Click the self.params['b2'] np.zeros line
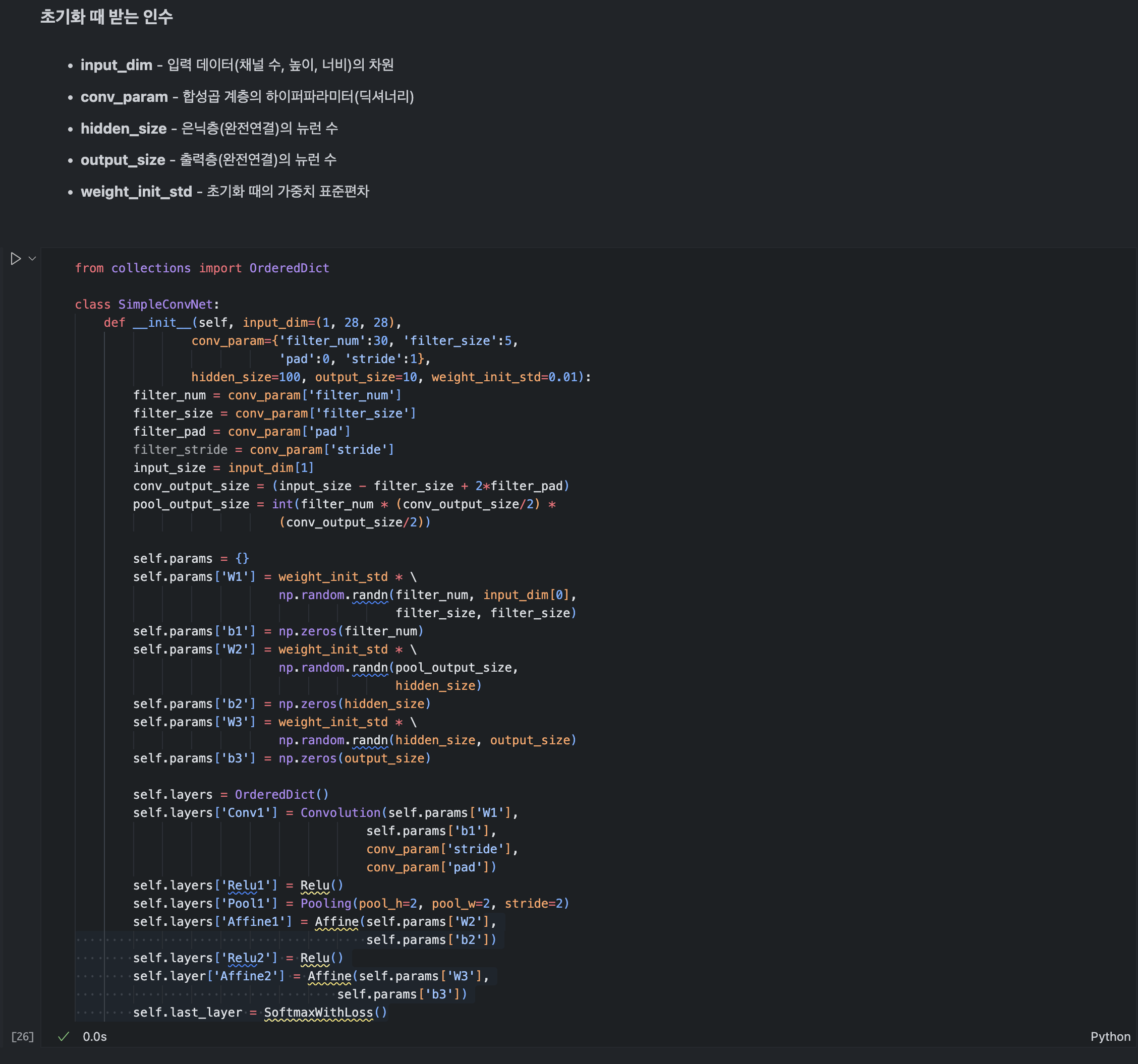 pyautogui.click(x=281, y=704)
